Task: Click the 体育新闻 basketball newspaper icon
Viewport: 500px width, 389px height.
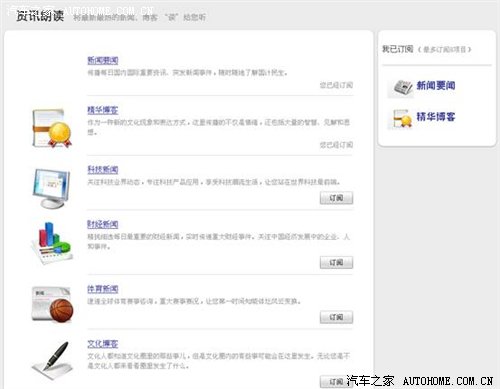Action: pyautogui.click(x=52, y=304)
